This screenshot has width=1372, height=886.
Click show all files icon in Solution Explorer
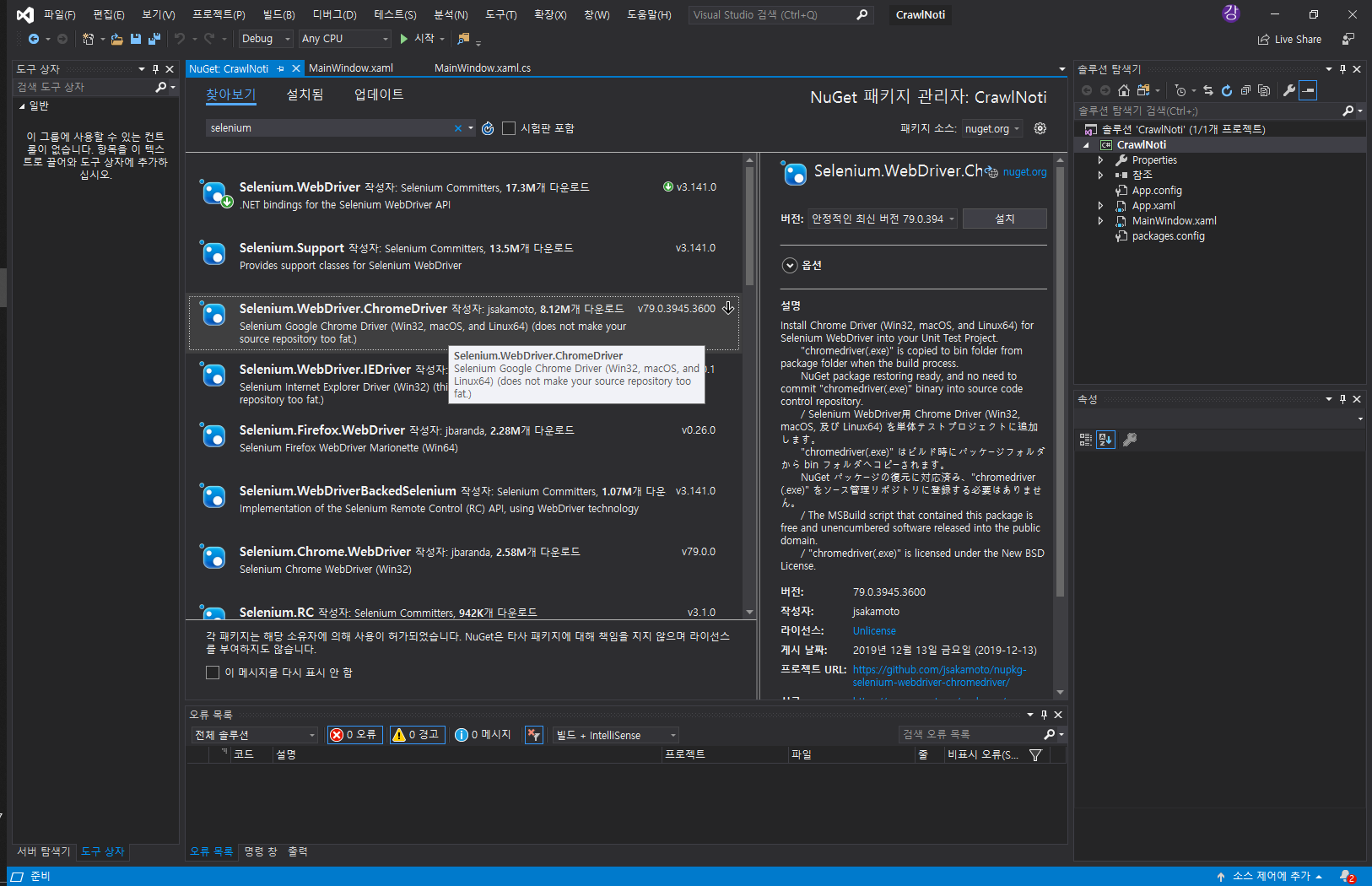click(1264, 90)
